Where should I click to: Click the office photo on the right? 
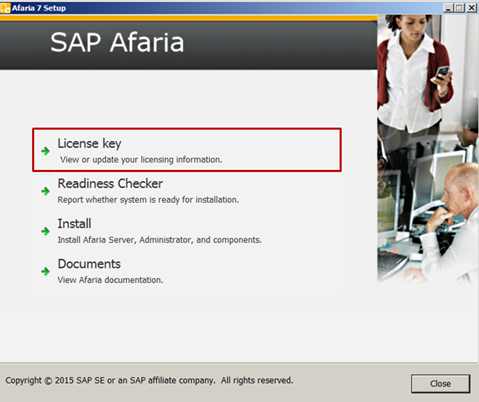tap(428, 150)
